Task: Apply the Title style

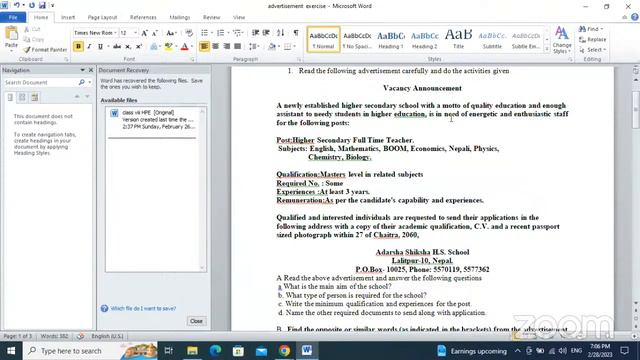Action: click(x=458, y=40)
